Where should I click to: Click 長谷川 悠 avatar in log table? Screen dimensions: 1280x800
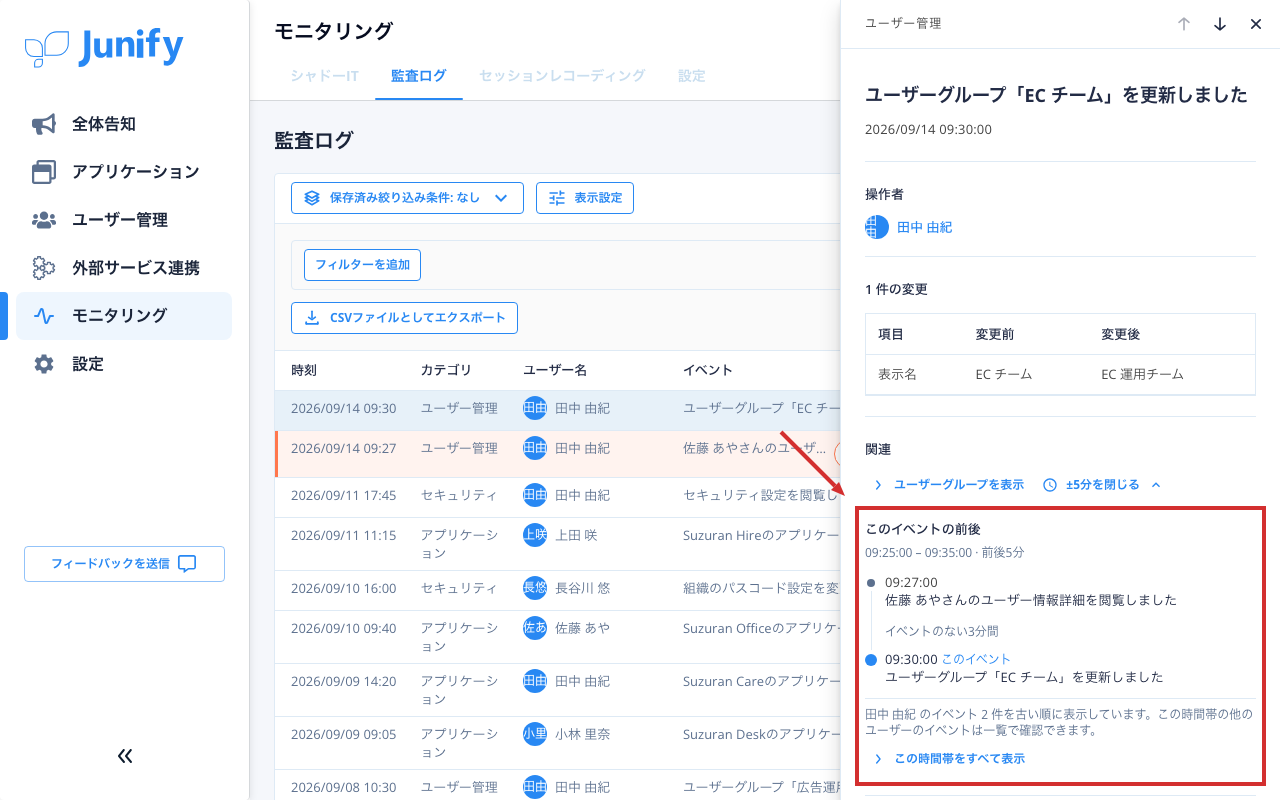point(535,588)
